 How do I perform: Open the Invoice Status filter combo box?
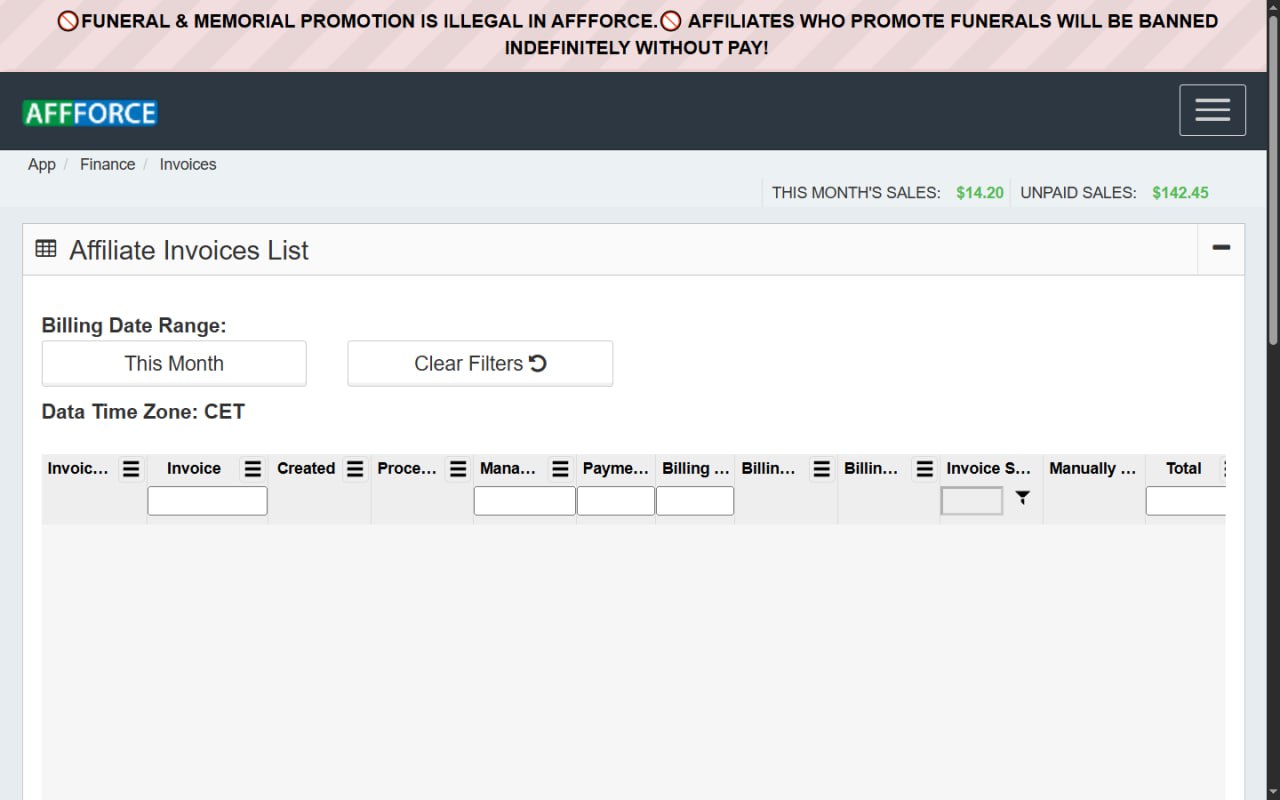pyautogui.click(x=972, y=501)
